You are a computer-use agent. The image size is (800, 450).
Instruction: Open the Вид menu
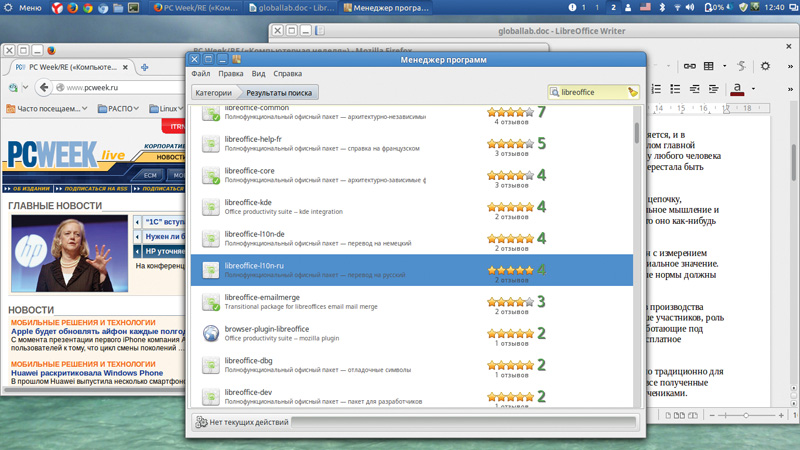pos(258,73)
